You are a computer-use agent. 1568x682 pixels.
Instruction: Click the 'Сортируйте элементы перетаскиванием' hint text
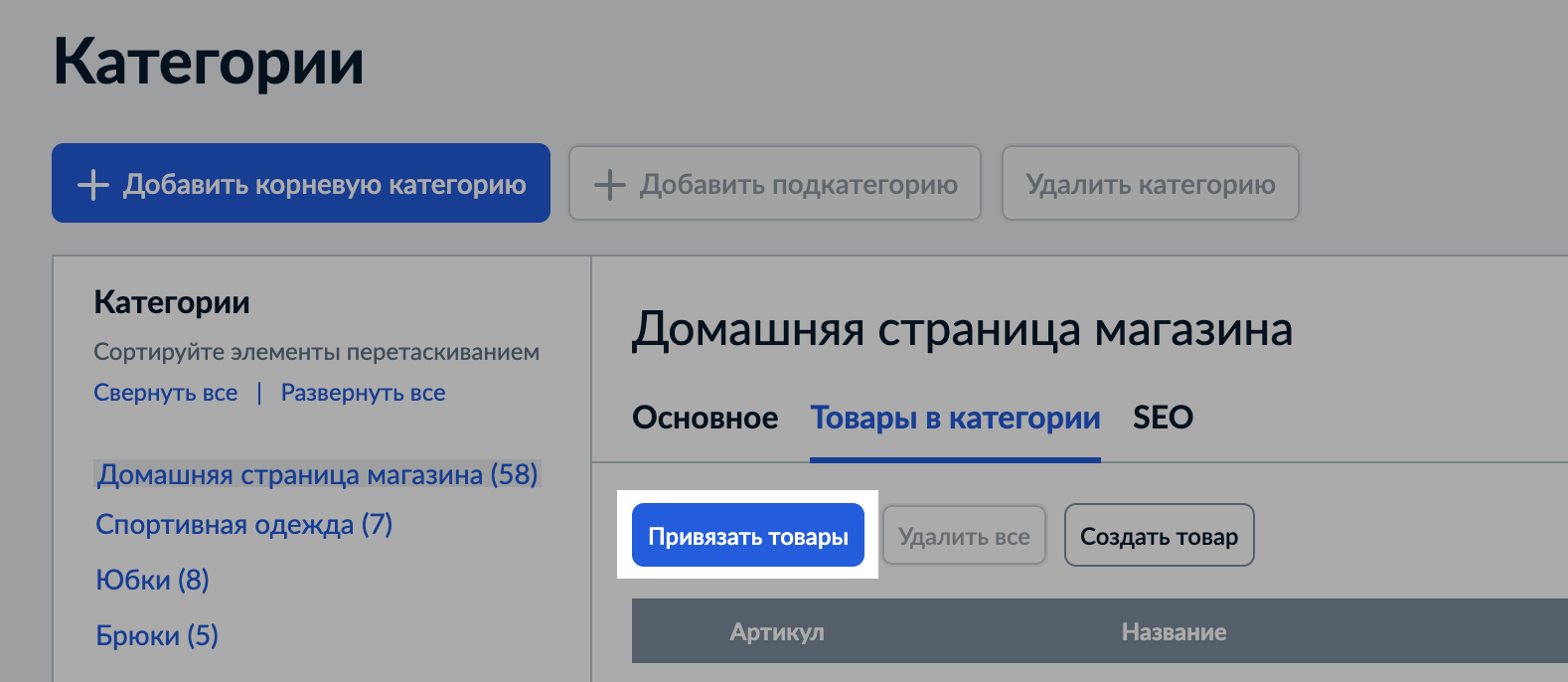coord(317,352)
